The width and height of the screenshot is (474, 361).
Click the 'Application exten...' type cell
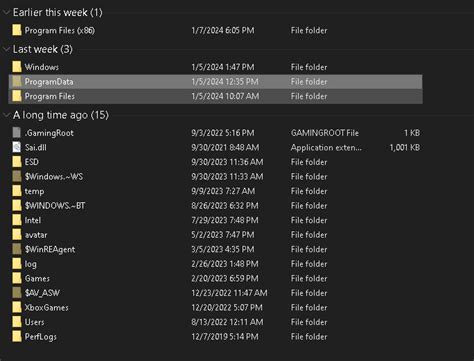(326, 147)
